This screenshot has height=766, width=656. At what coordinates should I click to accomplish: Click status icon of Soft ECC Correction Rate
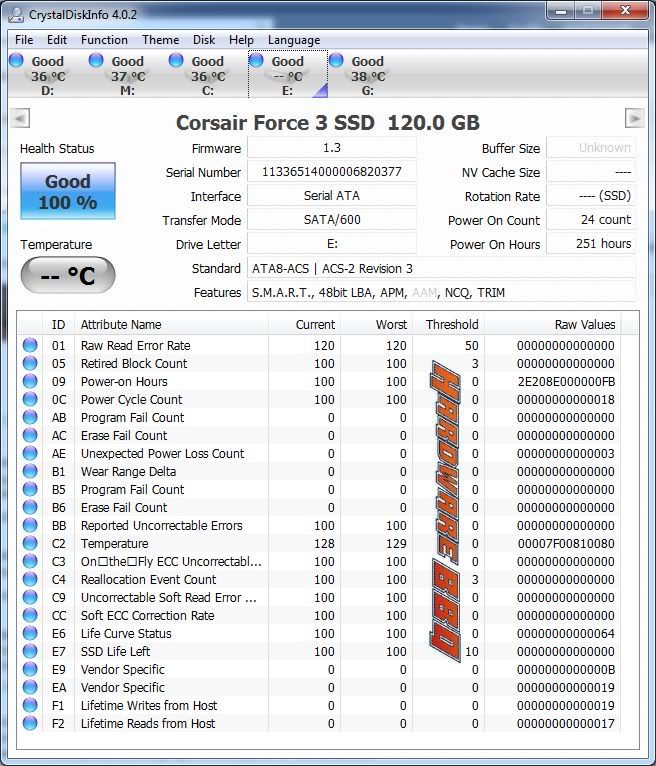pyautogui.click(x=30, y=615)
